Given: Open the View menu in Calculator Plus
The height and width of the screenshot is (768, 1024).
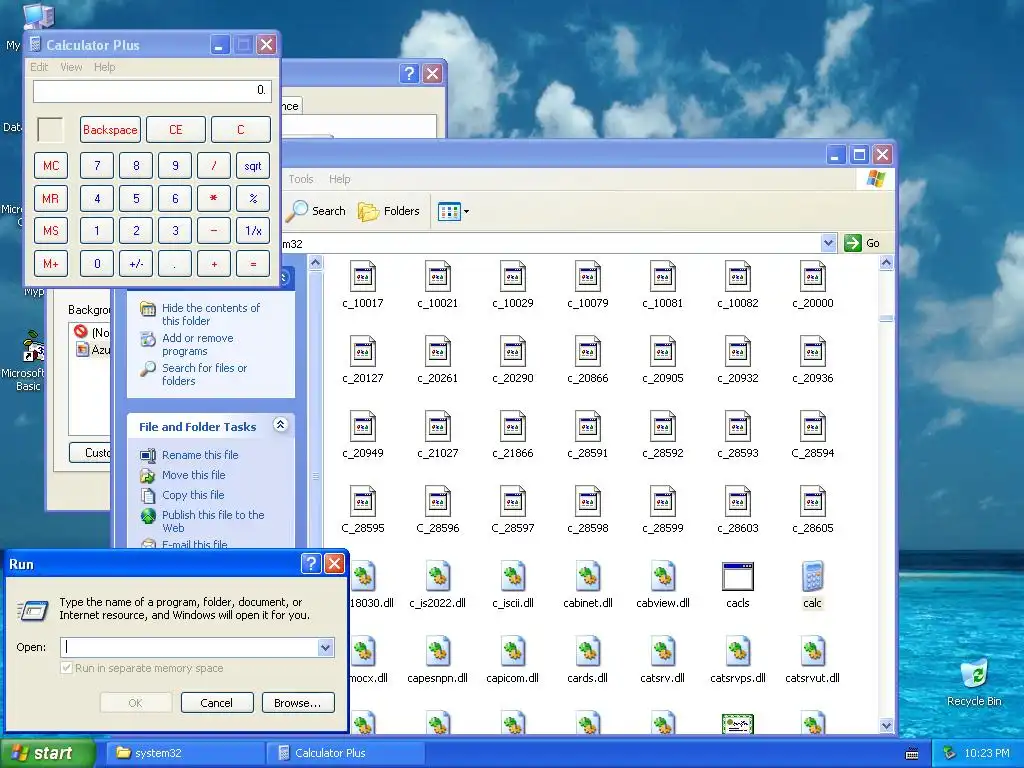Looking at the screenshot, I should coord(71,67).
